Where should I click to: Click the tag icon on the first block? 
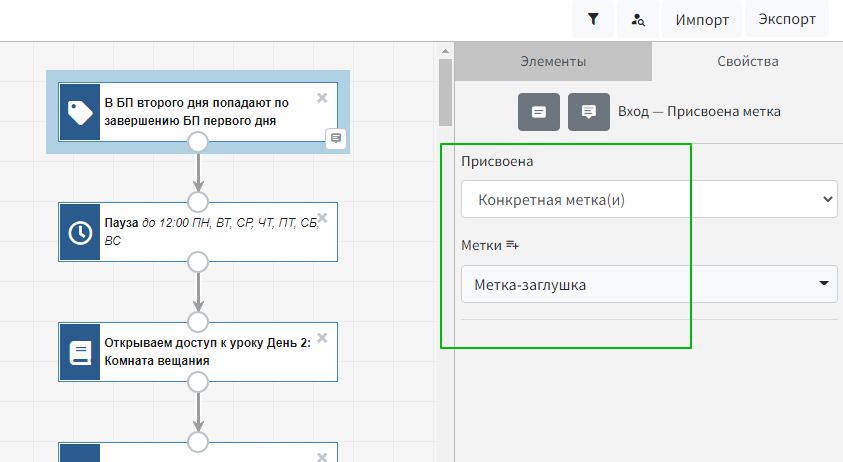pos(80,112)
